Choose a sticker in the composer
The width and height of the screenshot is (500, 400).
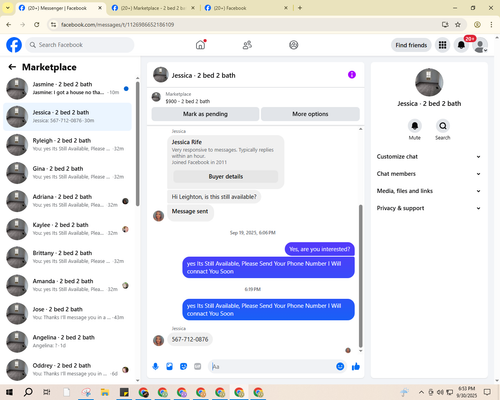click(x=183, y=367)
